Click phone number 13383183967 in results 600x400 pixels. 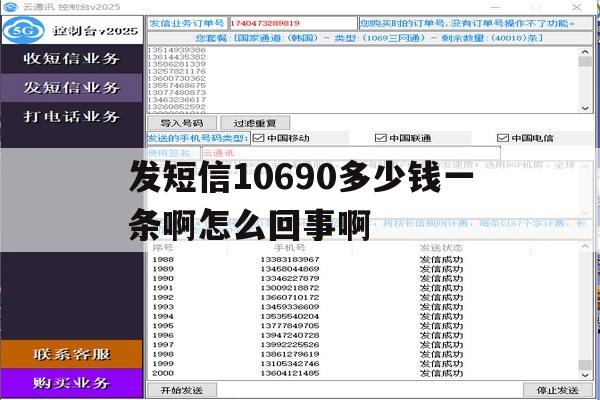pos(290,260)
